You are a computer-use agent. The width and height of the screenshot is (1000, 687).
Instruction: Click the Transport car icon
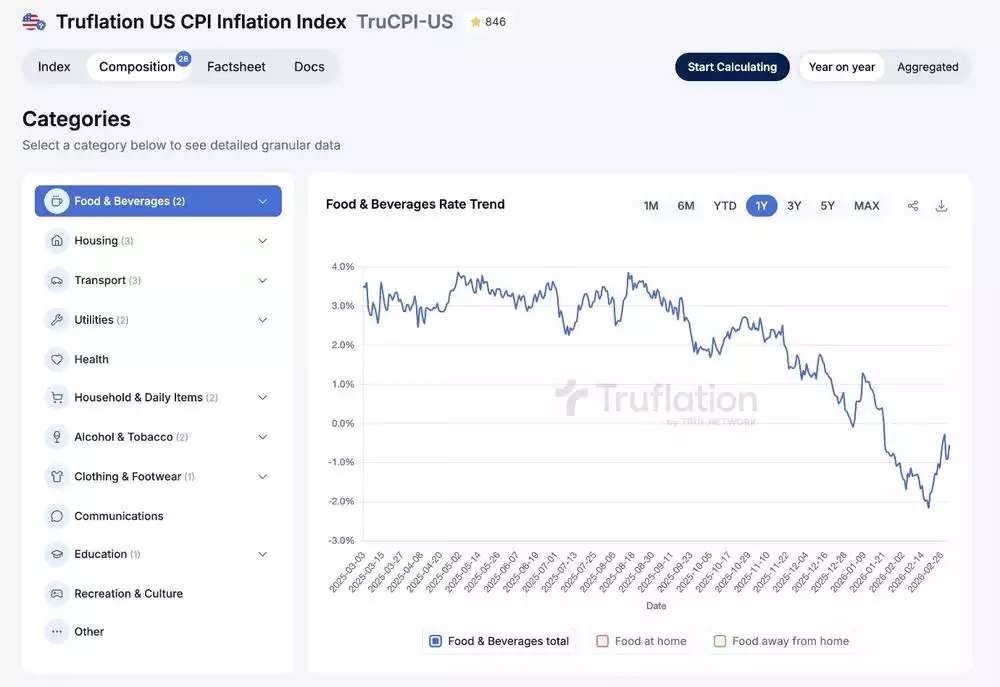tap(56, 280)
